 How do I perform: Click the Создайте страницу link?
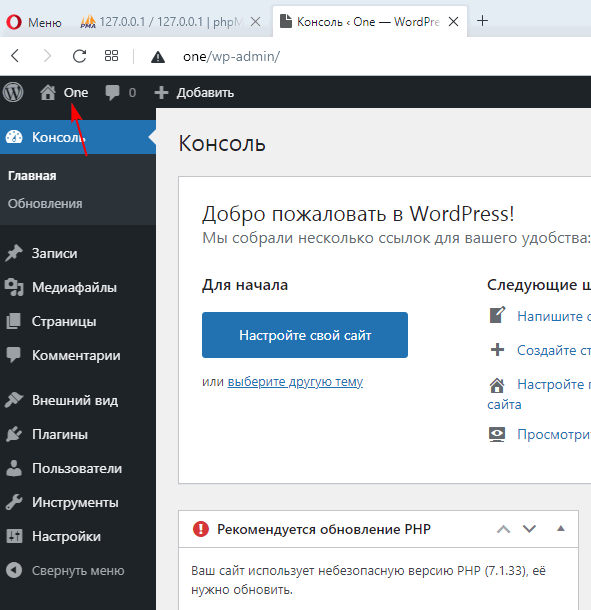(x=554, y=350)
